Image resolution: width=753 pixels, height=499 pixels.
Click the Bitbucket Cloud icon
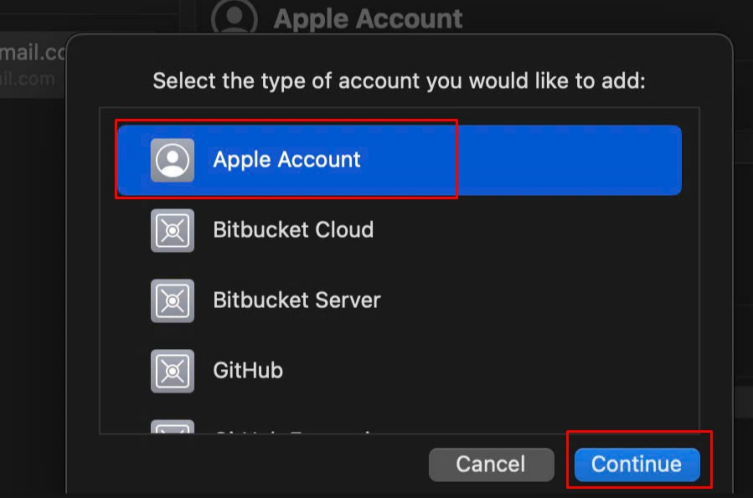172,230
